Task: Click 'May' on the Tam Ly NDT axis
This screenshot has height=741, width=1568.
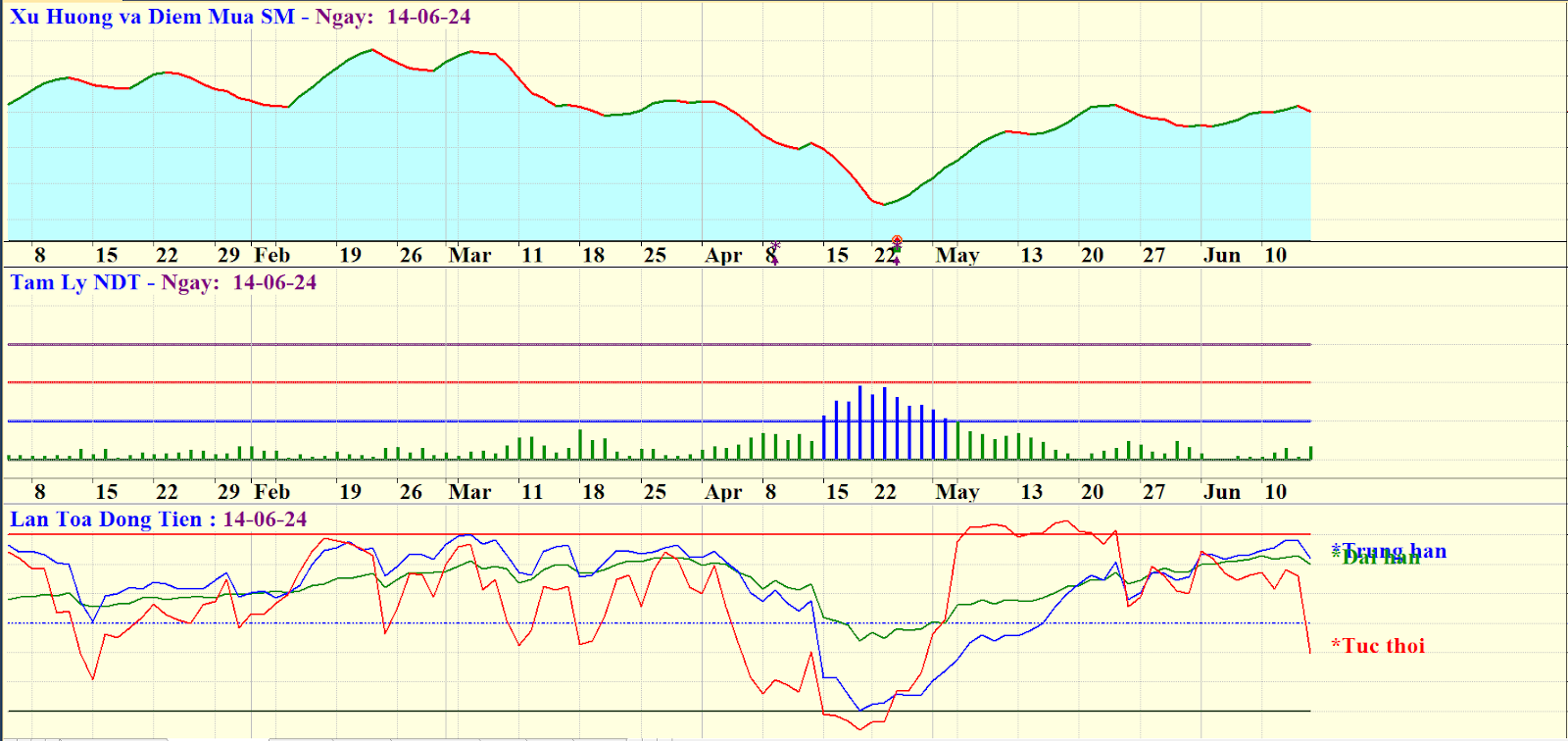Action: point(957,492)
